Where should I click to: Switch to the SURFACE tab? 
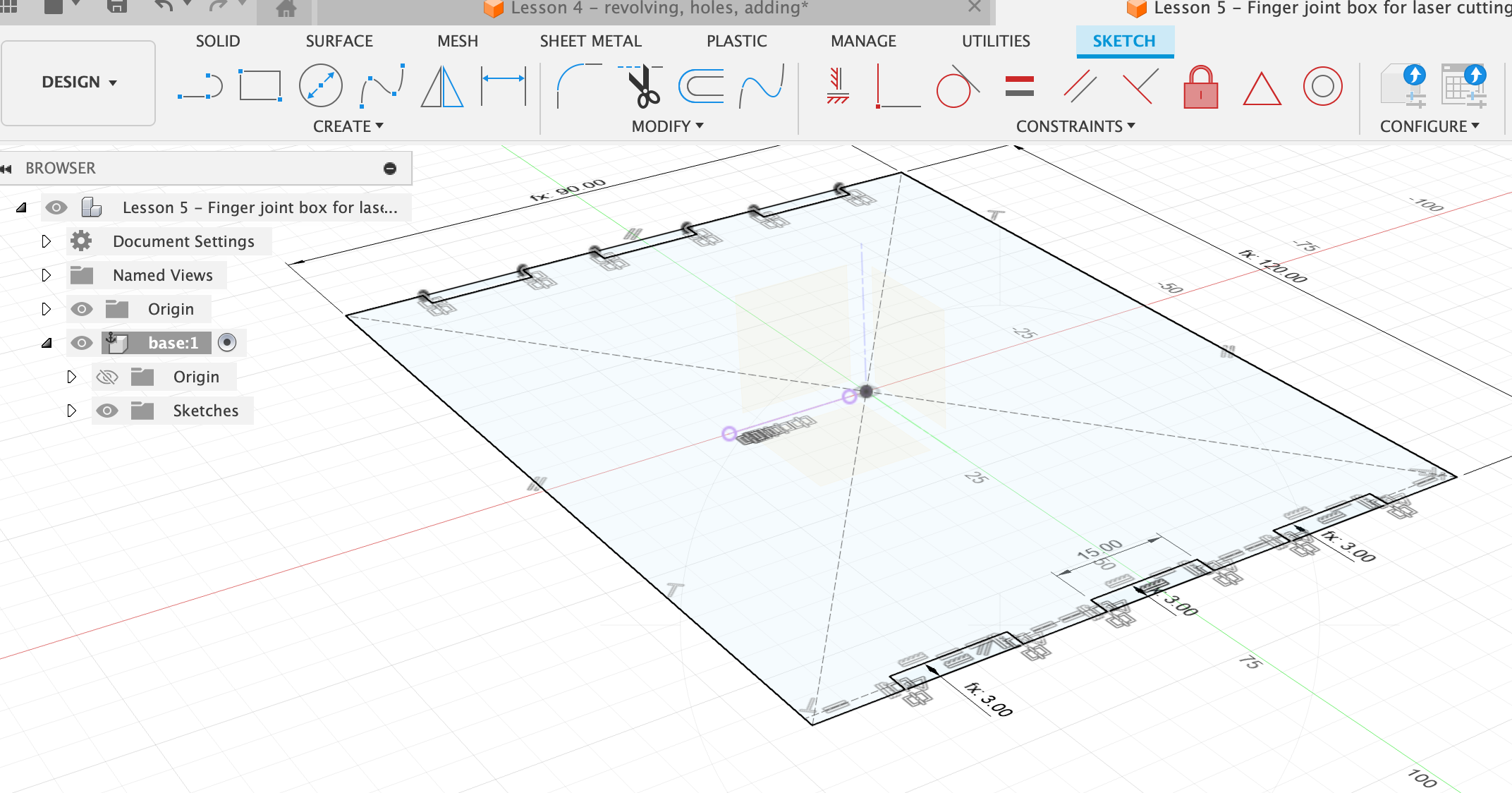click(339, 41)
